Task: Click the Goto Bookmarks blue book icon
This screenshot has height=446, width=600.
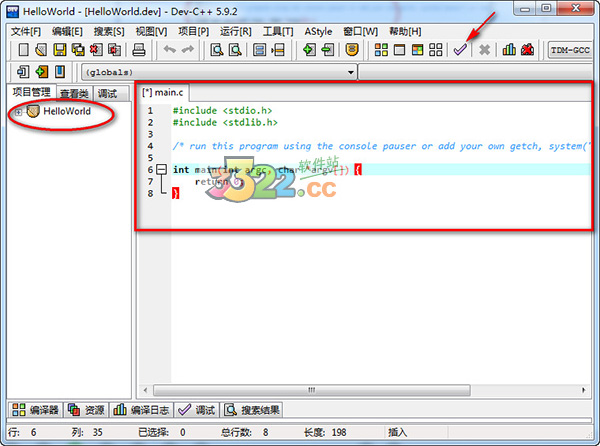Action: 60,72
